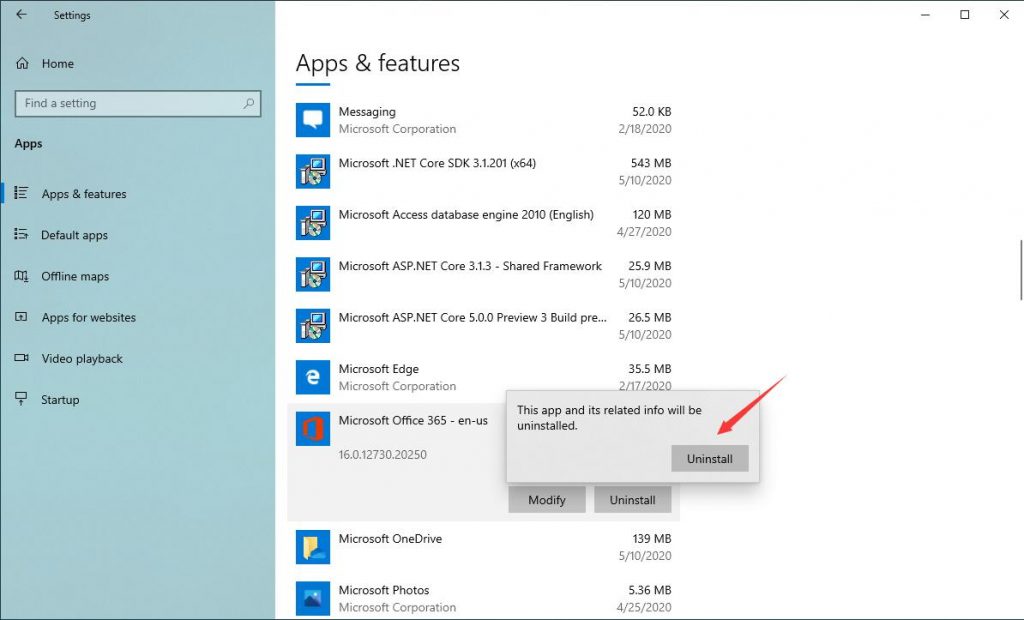Click the 4/27/2020 install date
1024x620 pixels.
click(x=644, y=231)
